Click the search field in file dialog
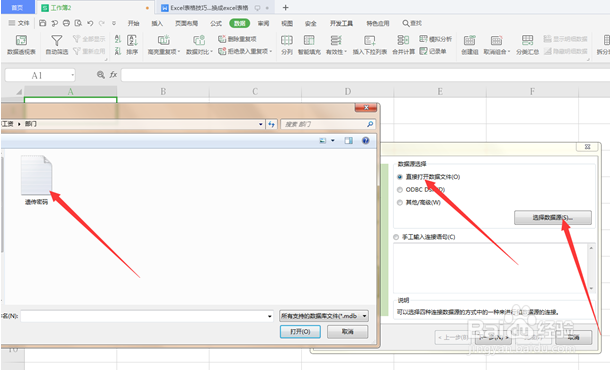Viewport: 610px width, 370px height. (x=328, y=124)
